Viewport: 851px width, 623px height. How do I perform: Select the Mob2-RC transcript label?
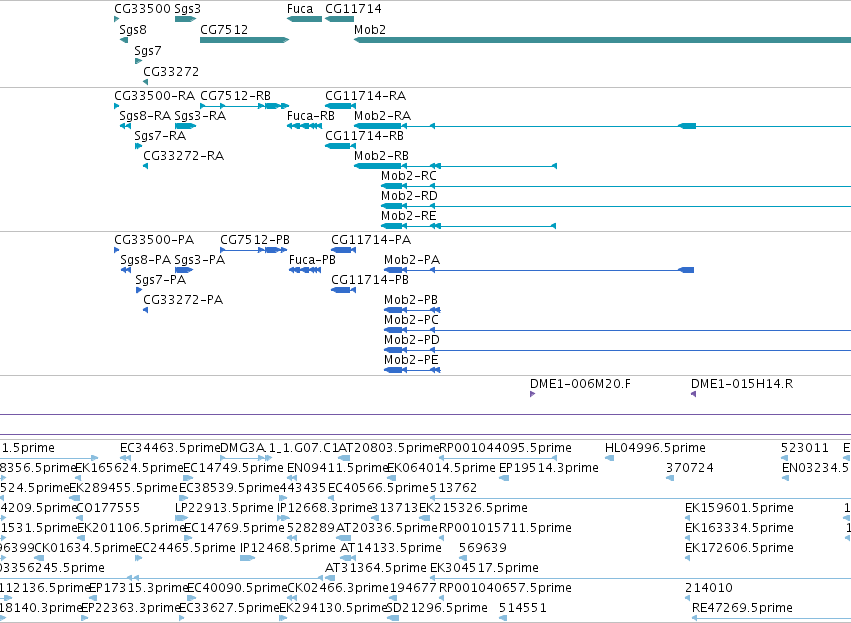tap(409, 176)
